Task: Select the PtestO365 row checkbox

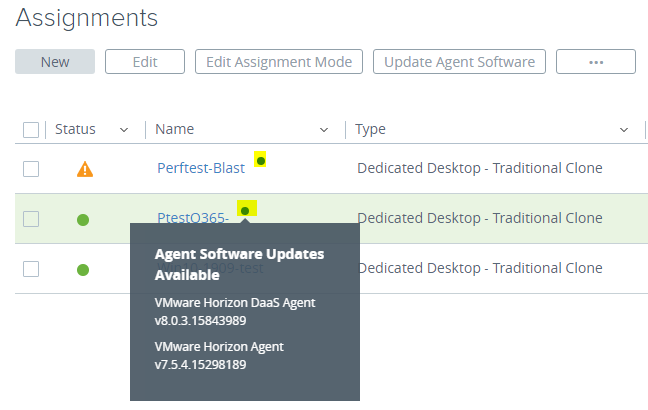Action: 31,219
